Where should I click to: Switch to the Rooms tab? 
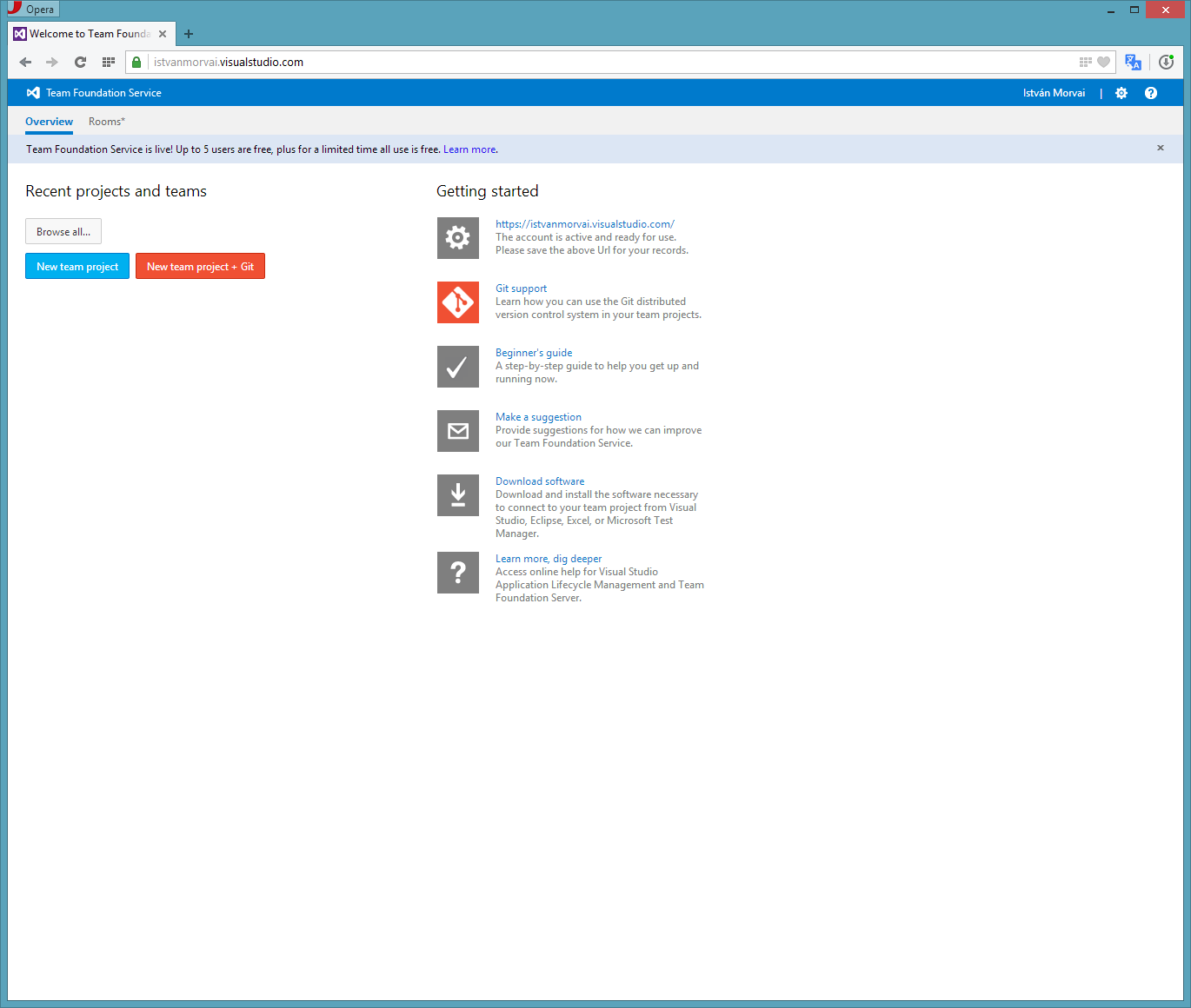(x=107, y=122)
